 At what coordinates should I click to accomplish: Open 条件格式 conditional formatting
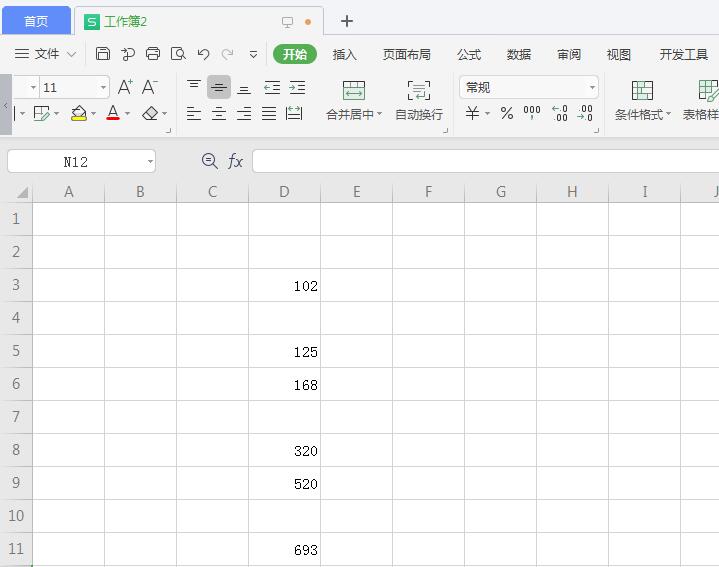tap(642, 101)
